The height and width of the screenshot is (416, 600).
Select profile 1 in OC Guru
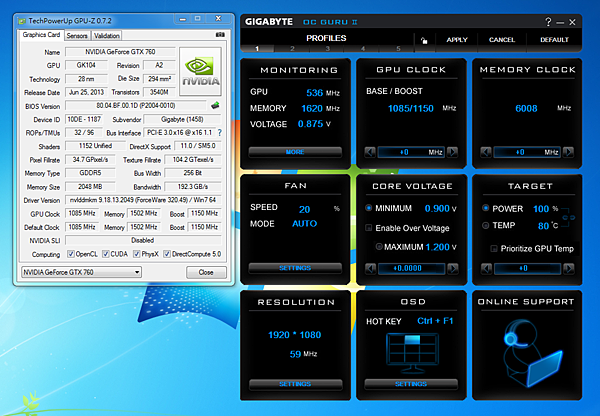(257, 49)
